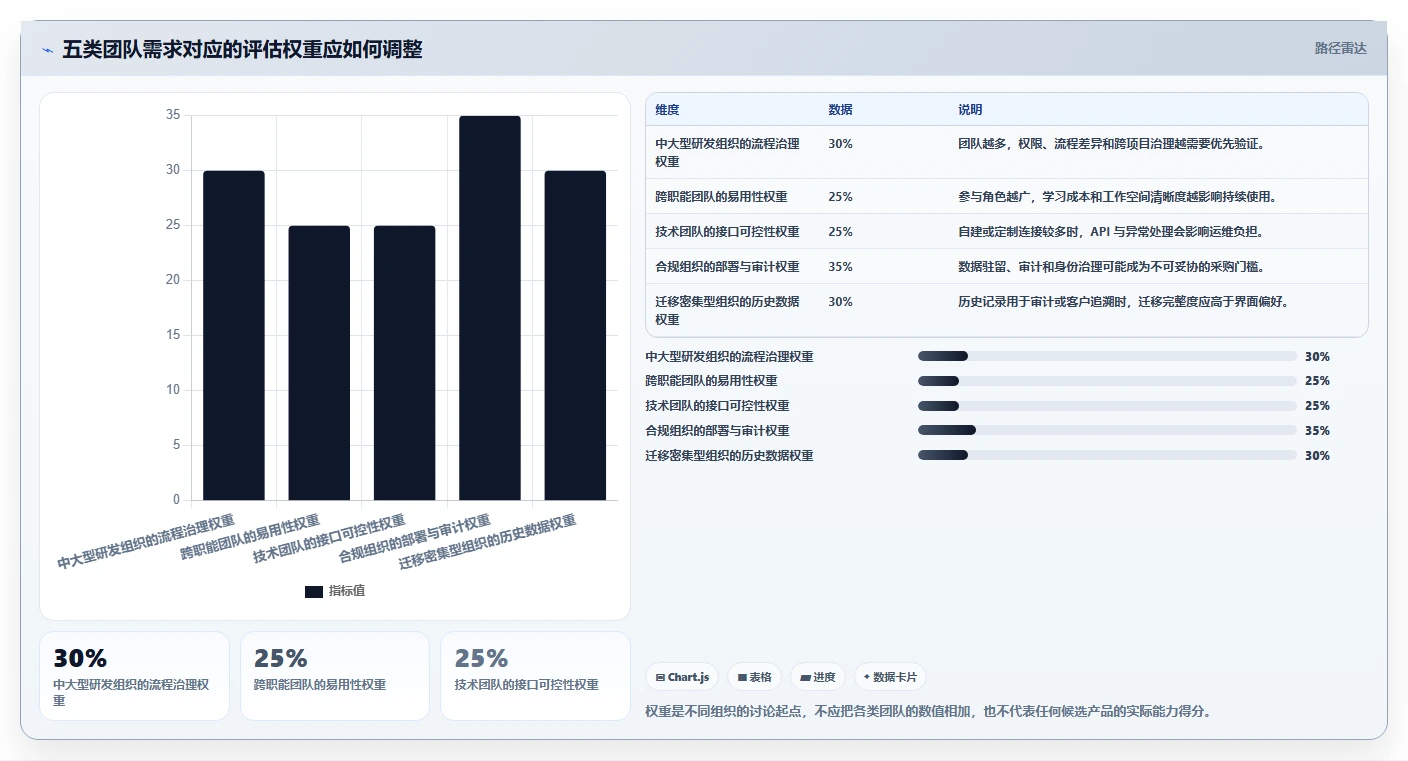Click the footnote beginning 权重是不同组织的讨论起点

pyautogui.click(x=929, y=712)
